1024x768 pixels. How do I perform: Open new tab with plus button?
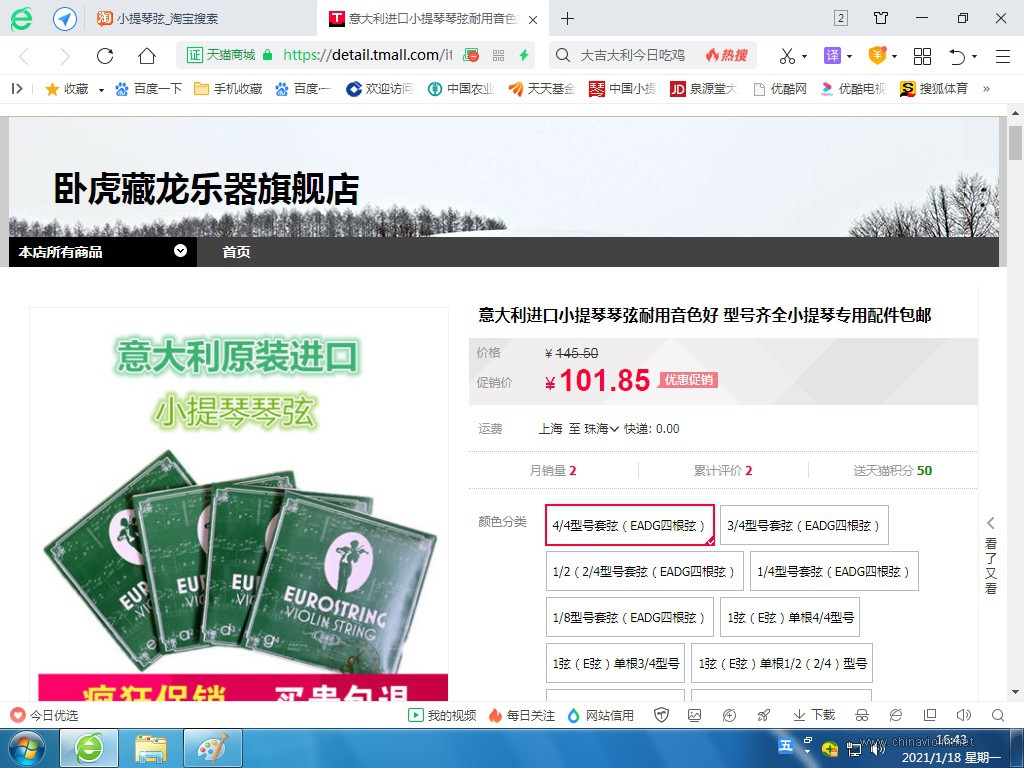tap(568, 18)
